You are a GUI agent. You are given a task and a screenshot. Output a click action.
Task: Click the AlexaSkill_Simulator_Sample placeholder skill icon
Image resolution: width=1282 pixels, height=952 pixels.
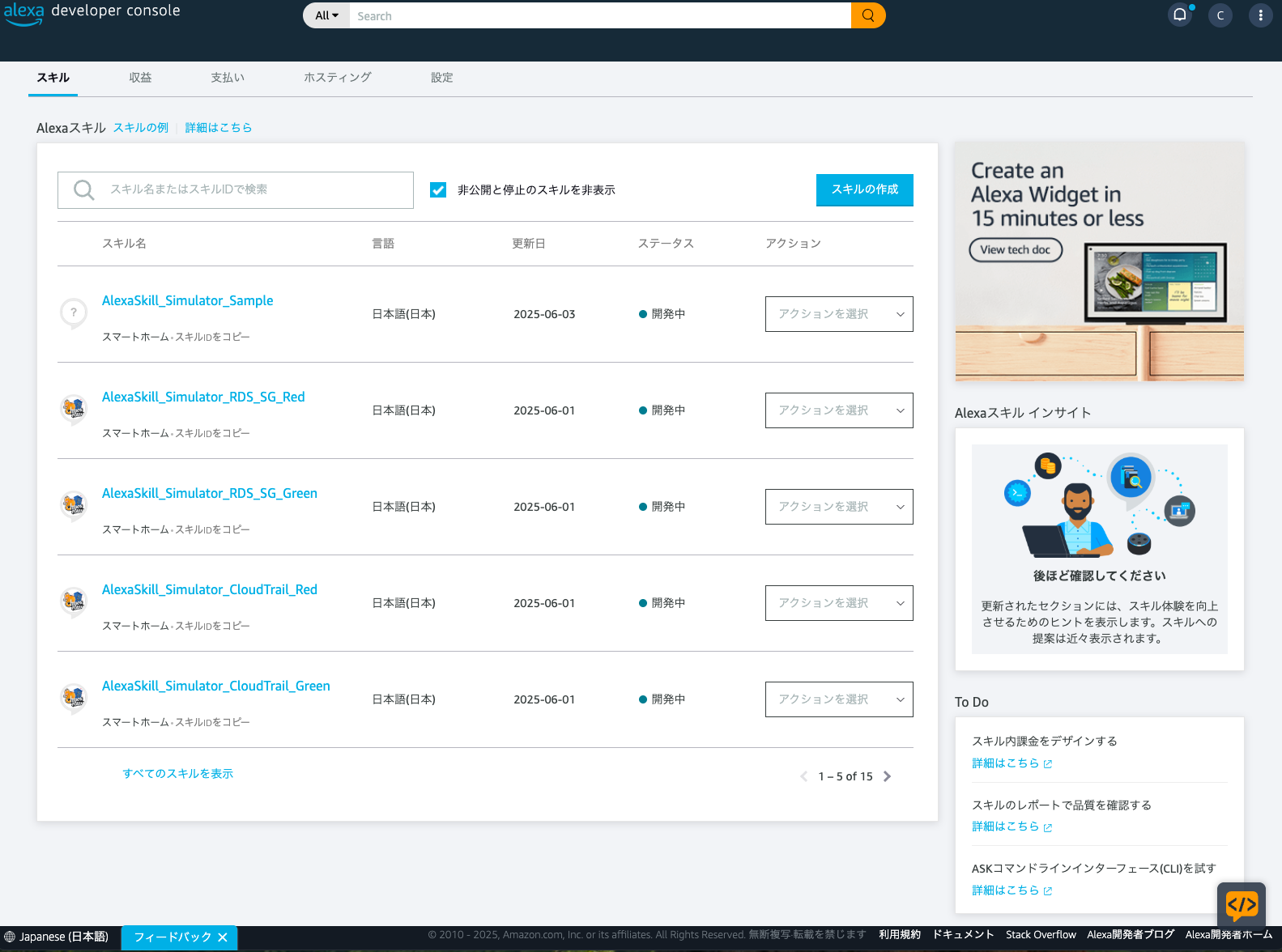(74, 312)
